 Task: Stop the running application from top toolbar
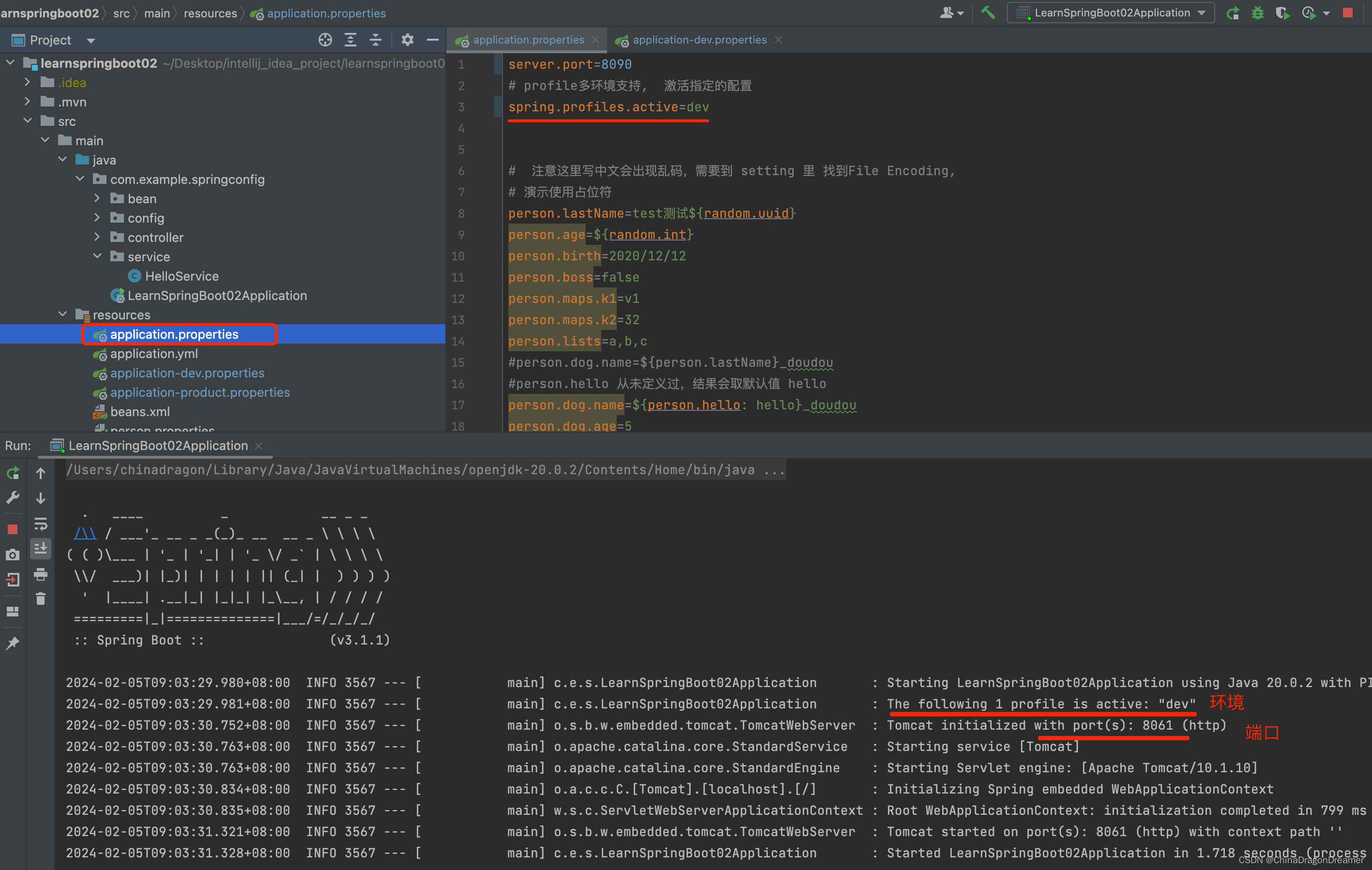[1348, 13]
